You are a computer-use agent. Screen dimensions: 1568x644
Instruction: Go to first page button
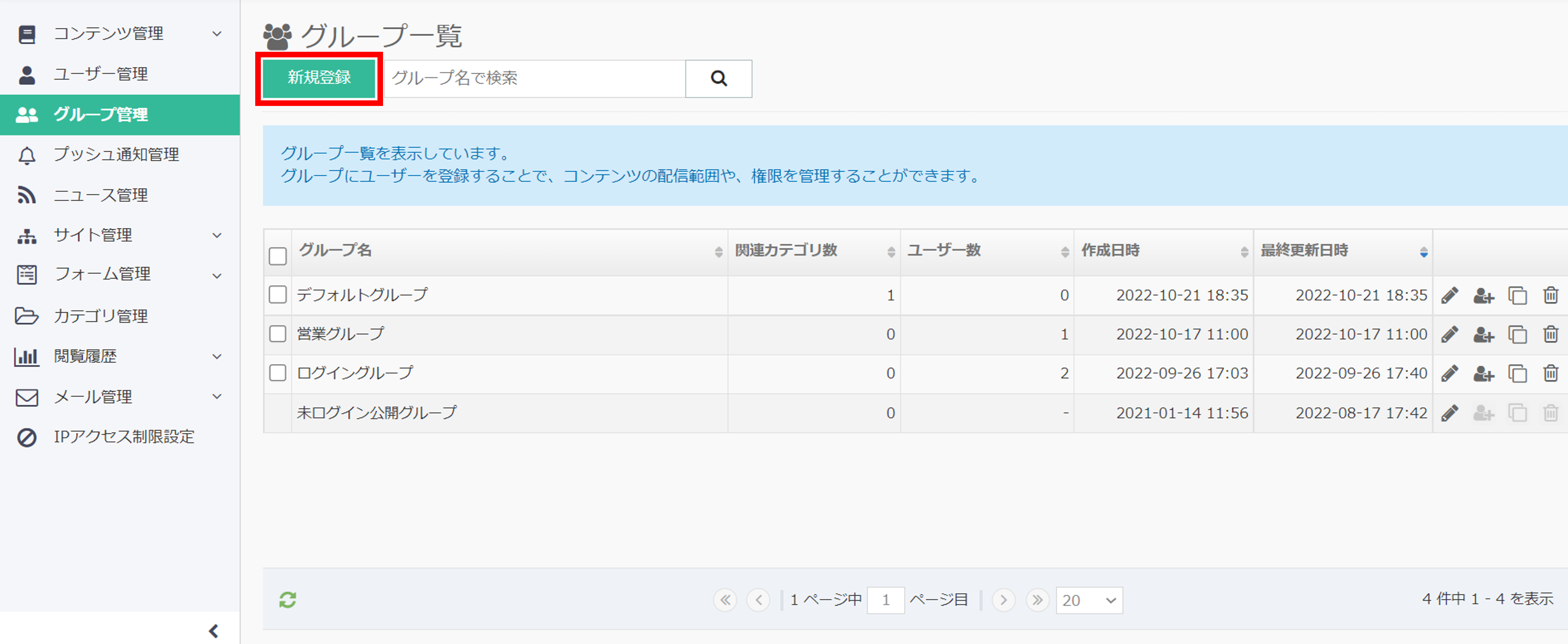pos(725,600)
